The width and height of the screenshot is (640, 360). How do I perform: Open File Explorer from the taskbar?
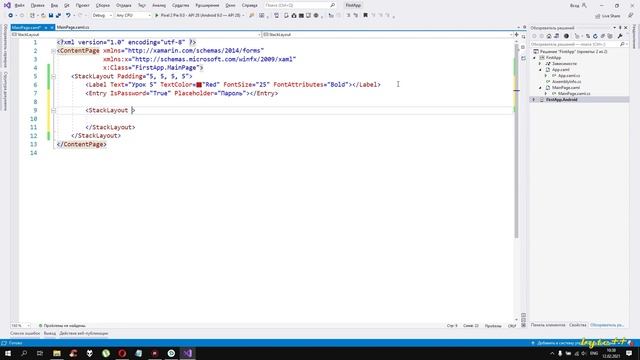point(57,353)
